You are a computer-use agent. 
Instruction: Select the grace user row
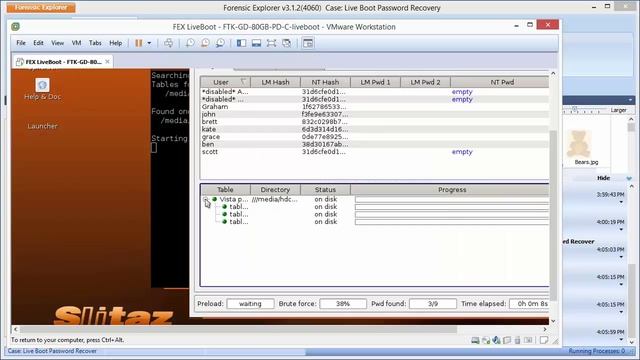point(374,137)
